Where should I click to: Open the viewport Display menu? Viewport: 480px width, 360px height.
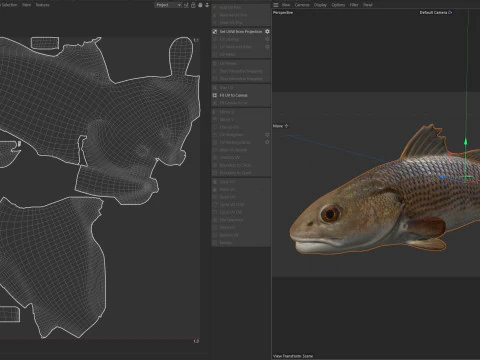[320, 5]
